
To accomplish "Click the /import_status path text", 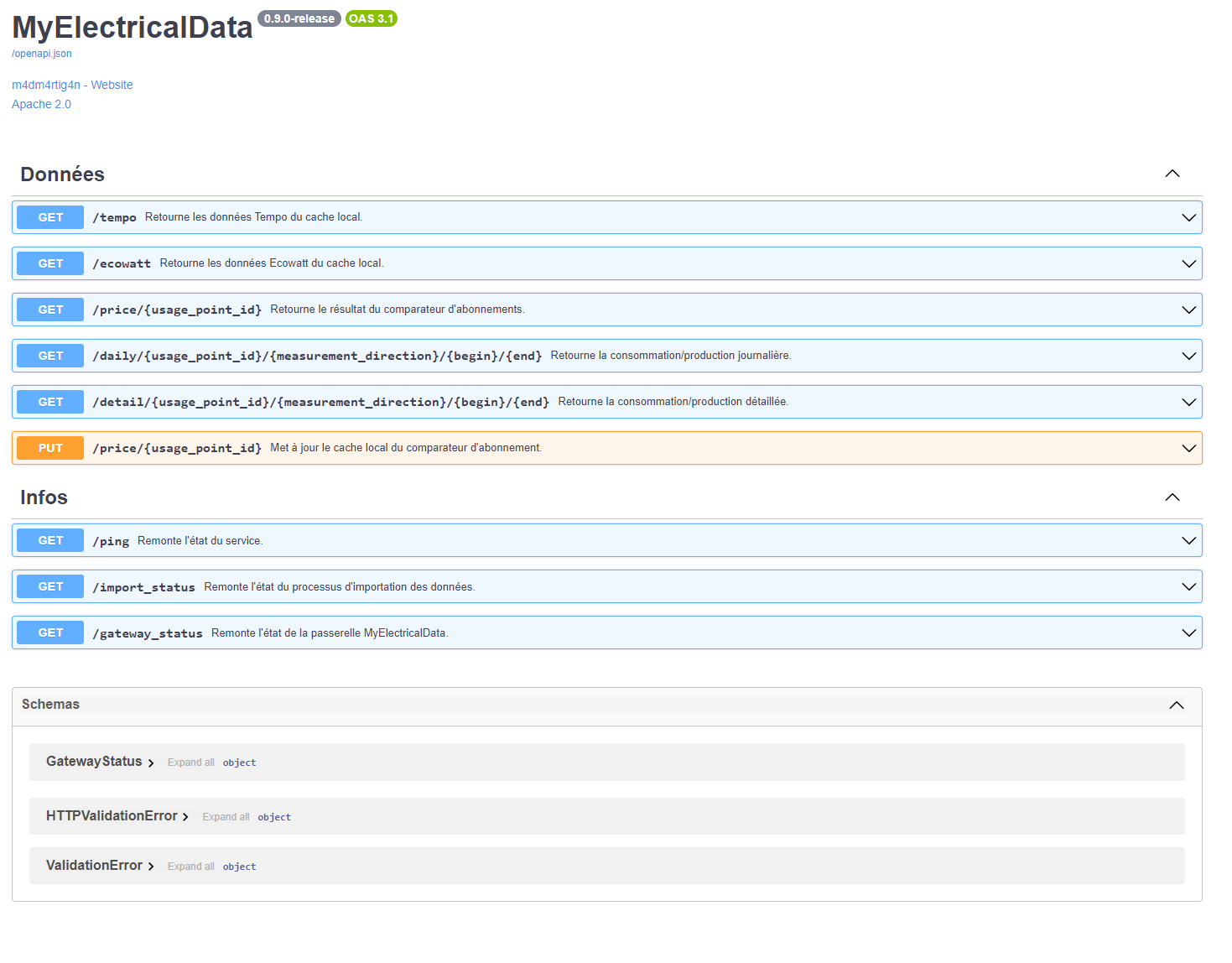I will pos(143,587).
